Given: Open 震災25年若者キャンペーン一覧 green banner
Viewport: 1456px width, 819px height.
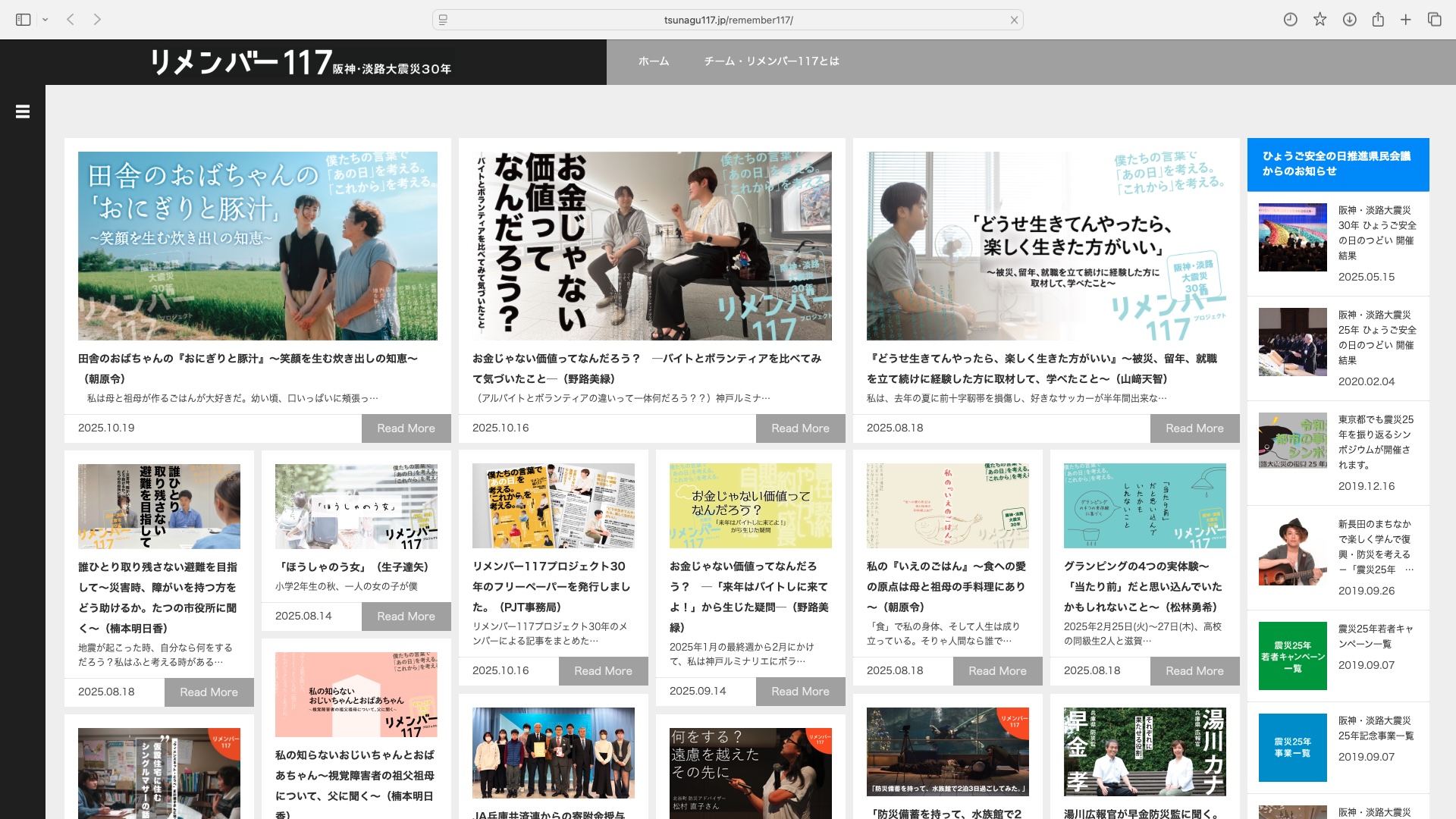Looking at the screenshot, I should (1292, 656).
